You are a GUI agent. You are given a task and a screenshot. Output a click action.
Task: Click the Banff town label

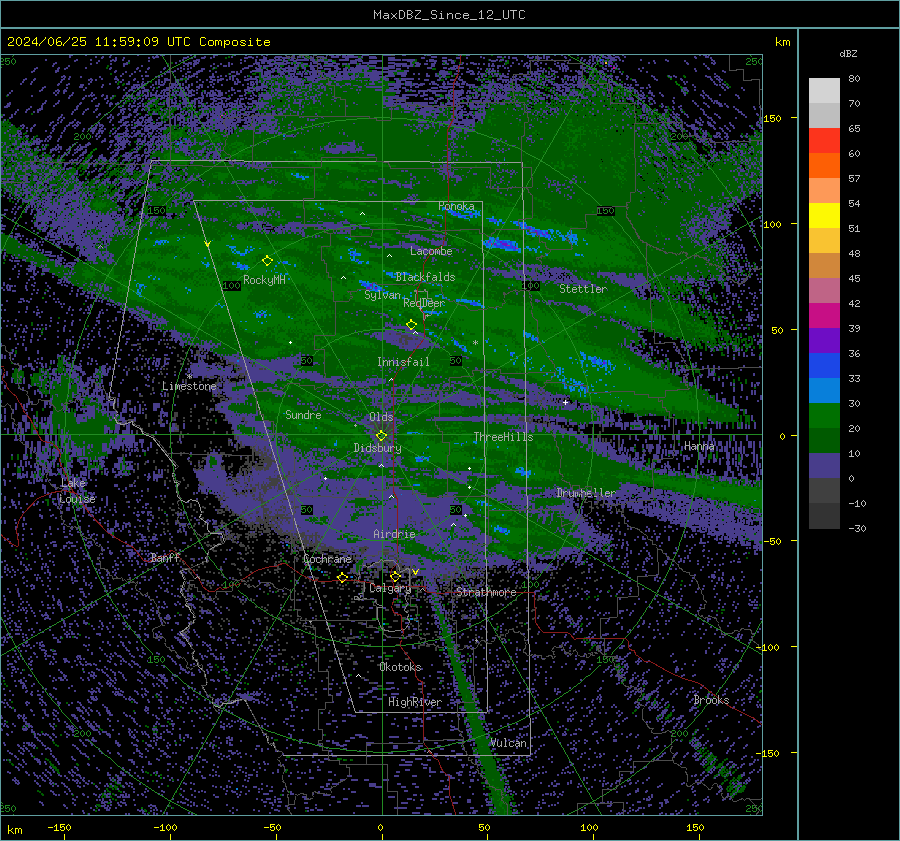[x=165, y=558]
